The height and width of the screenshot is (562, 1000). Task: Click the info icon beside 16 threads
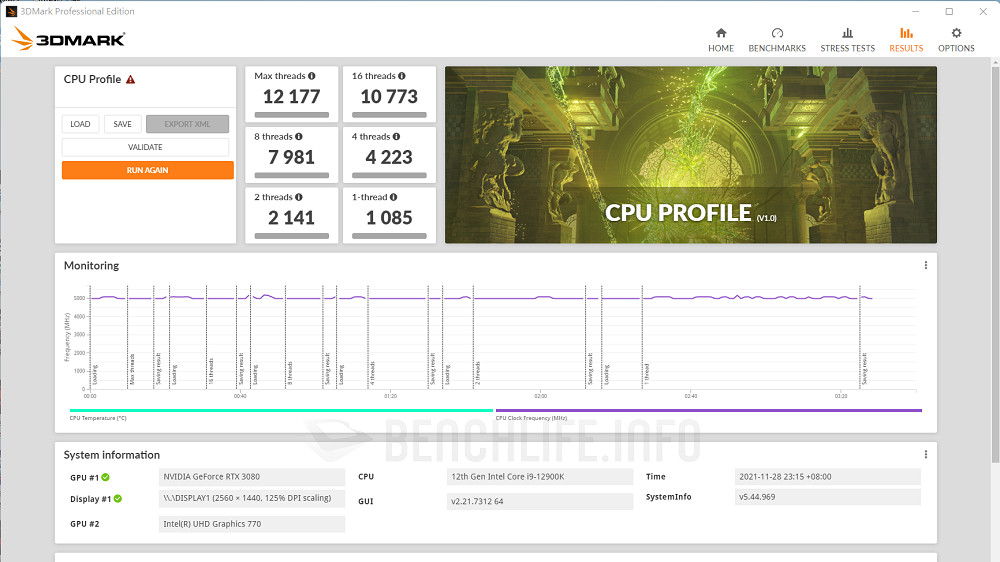pos(402,76)
